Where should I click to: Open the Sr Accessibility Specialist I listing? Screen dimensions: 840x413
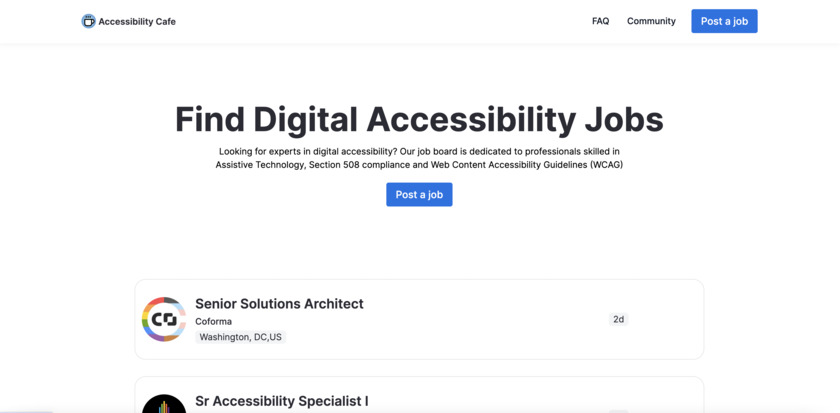tap(281, 401)
